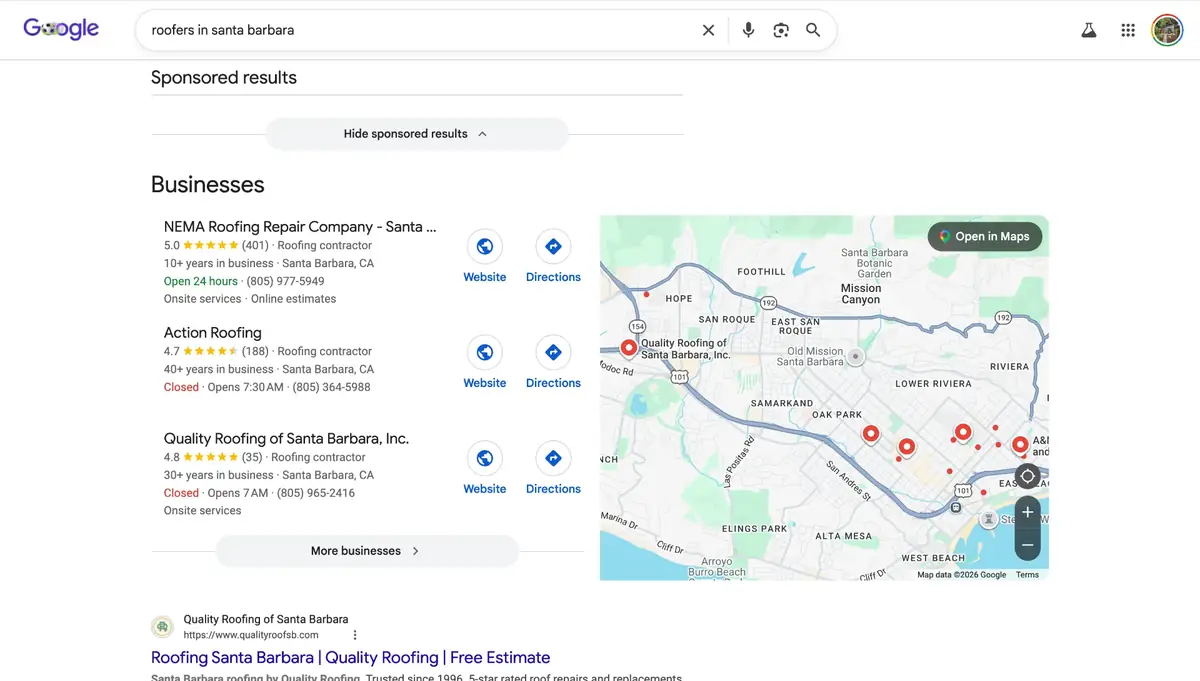Screen dimensions: 1200x681
Task: Open the Google apps grid icon
Action: [x=1128, y=30]
